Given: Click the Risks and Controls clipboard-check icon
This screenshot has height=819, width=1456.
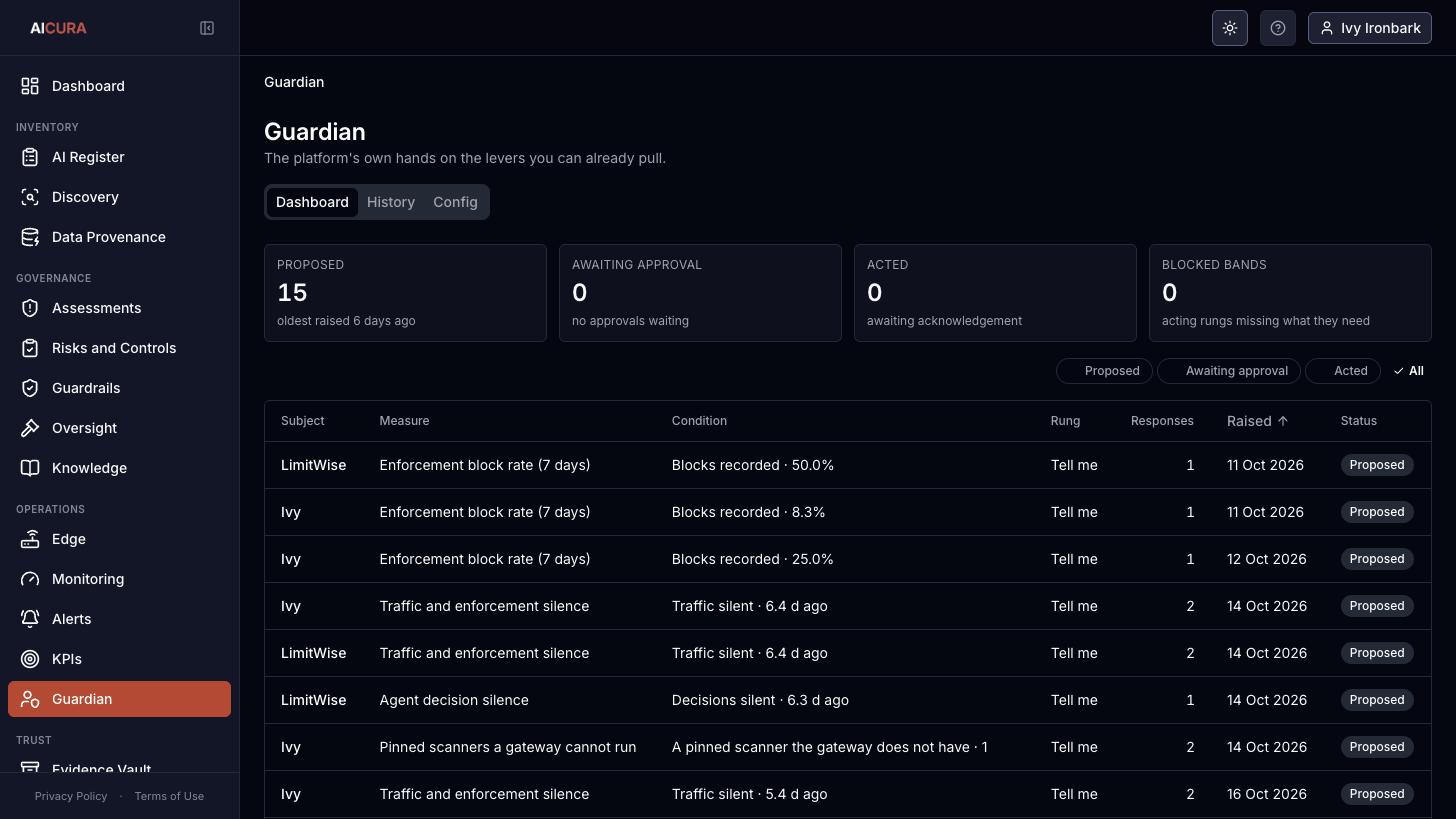Looking at the screenshot, I should (x=30, y=348).
